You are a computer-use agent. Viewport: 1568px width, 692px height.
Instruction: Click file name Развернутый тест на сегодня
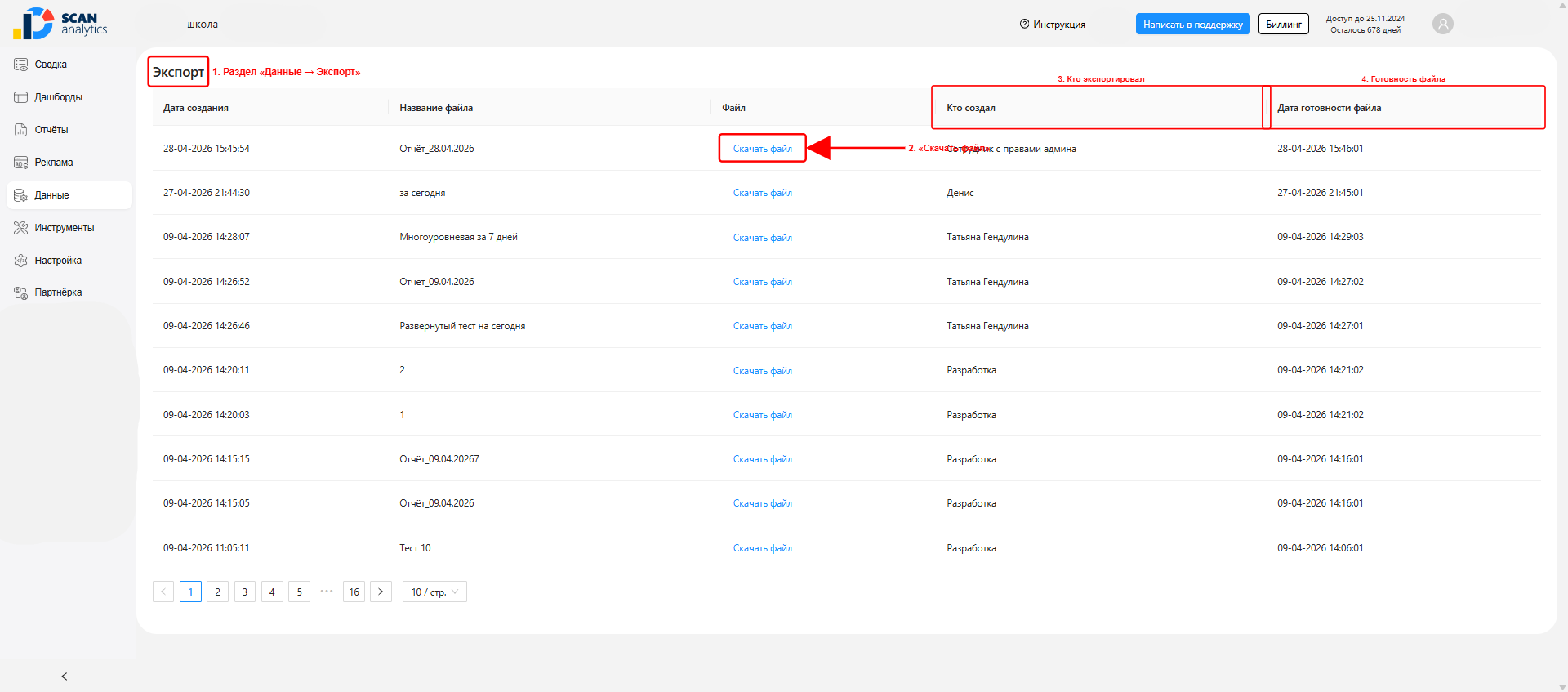tap(462, 326)
